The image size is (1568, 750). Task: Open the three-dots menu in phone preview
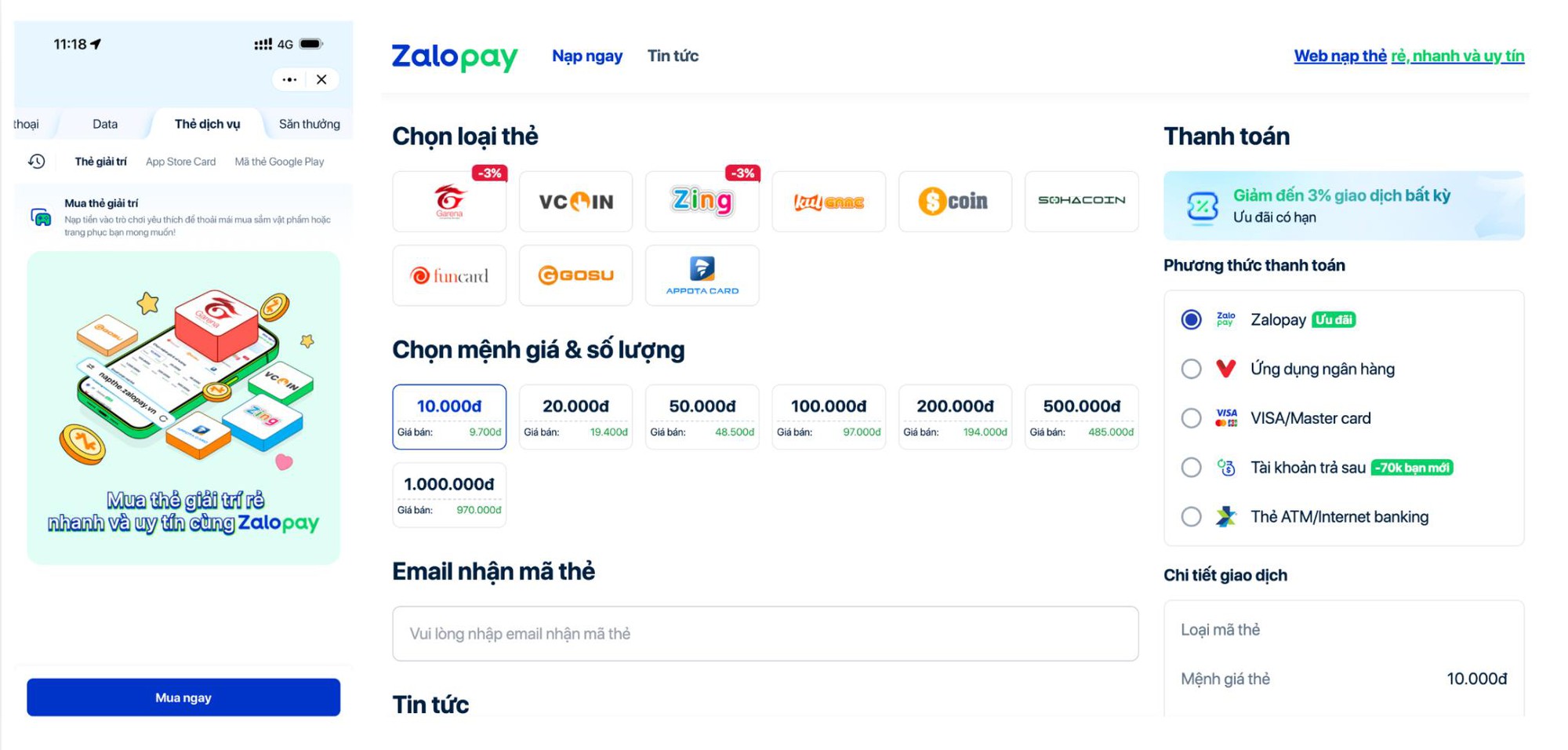click(289, 79)
